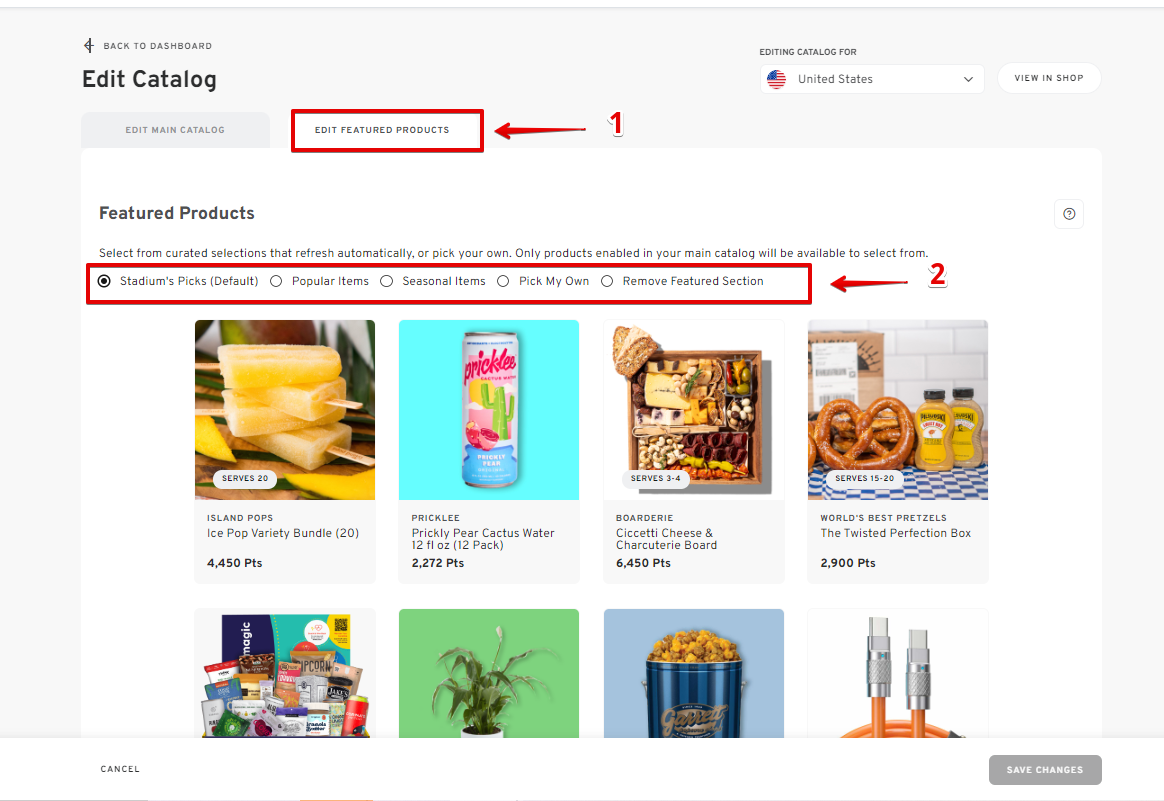Select Stadium's Picks (Default) radio

coord(105,281)
